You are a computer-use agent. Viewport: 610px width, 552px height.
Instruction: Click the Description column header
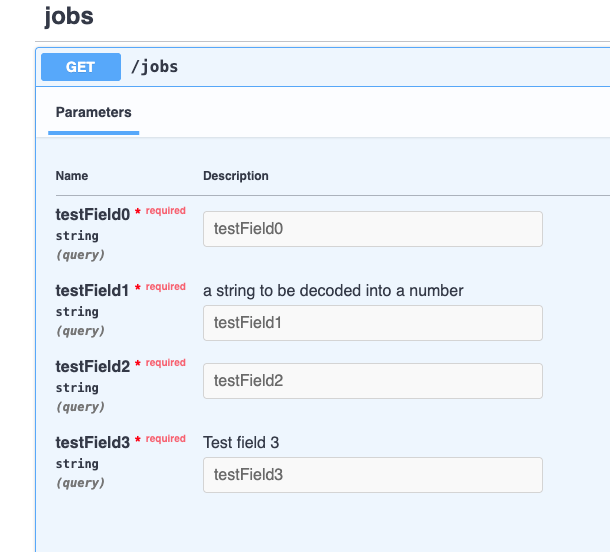236,176
